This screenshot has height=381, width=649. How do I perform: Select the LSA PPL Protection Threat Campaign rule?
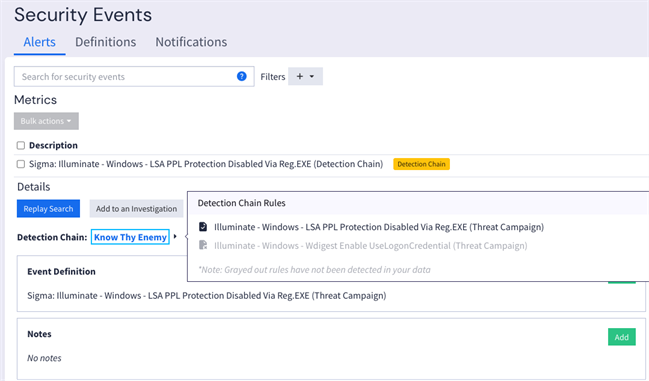coord(379,227)
